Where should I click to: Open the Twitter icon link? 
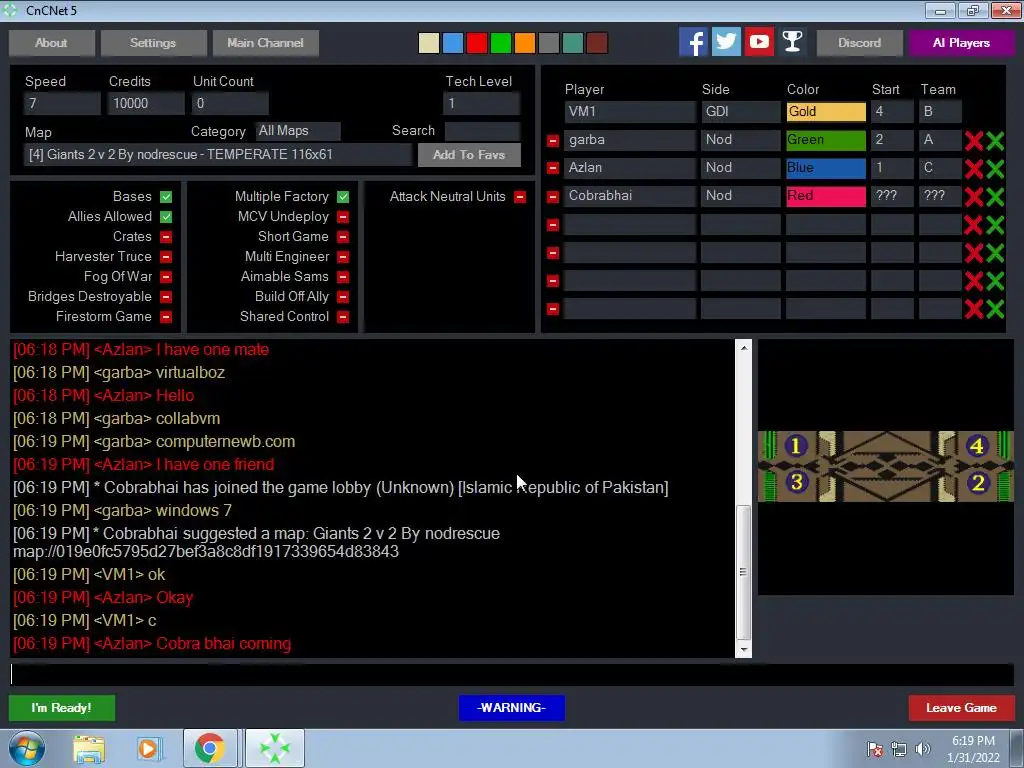[726, 42]
